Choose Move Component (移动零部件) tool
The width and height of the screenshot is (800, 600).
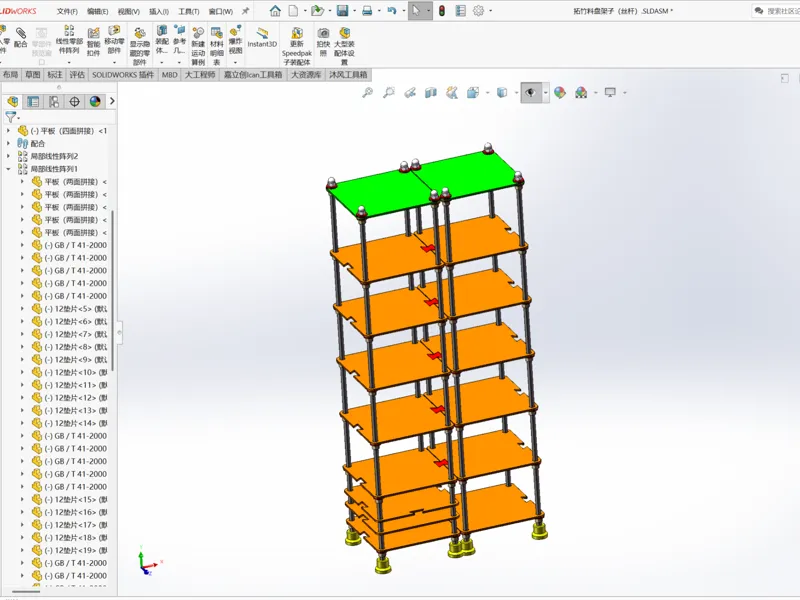coord(114,40)
